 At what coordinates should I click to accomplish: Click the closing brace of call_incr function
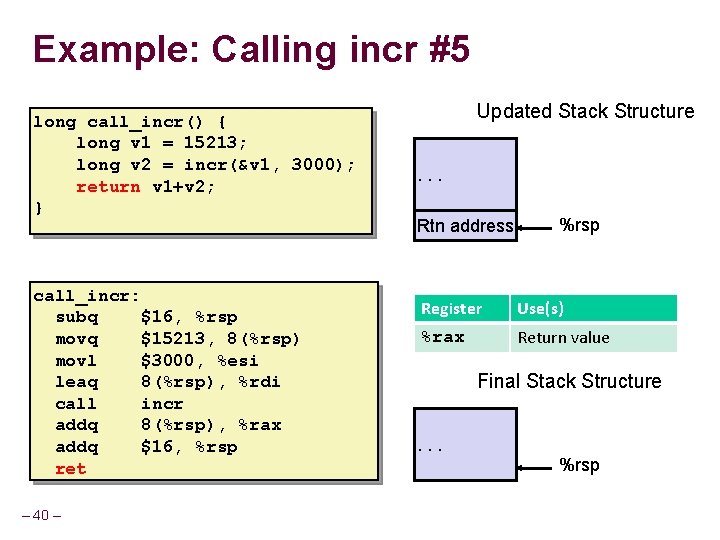39,208
